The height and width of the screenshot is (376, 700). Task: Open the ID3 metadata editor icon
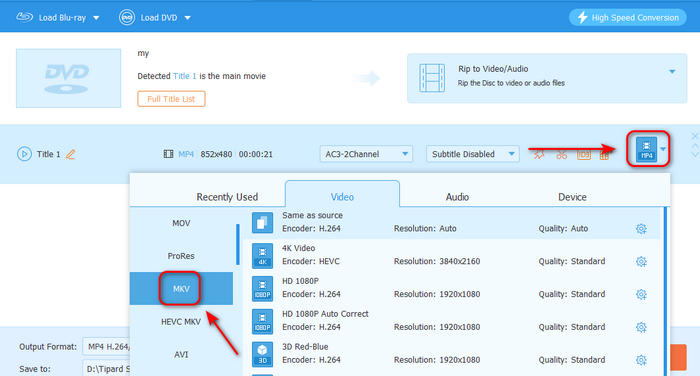pos(583,155)
